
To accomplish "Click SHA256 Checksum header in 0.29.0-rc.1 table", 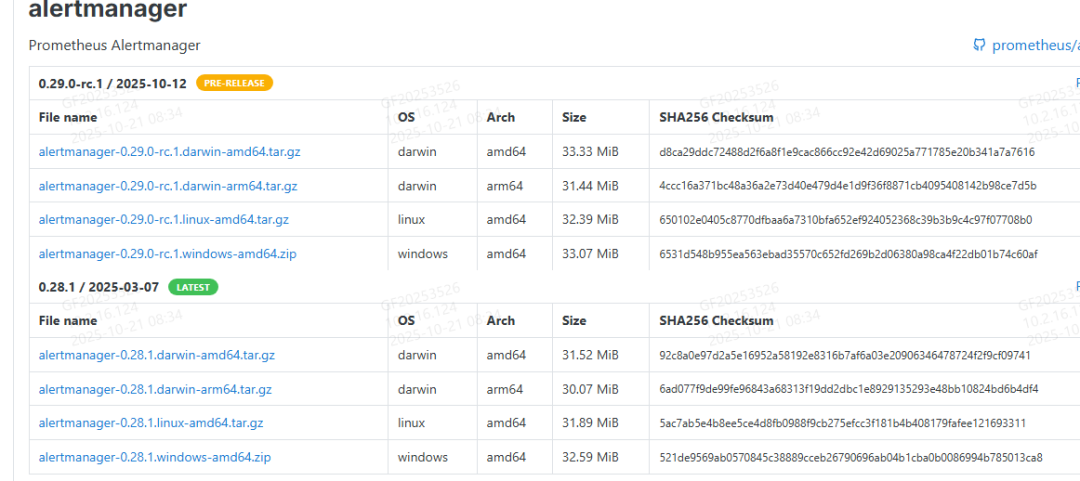I will 716,117.
